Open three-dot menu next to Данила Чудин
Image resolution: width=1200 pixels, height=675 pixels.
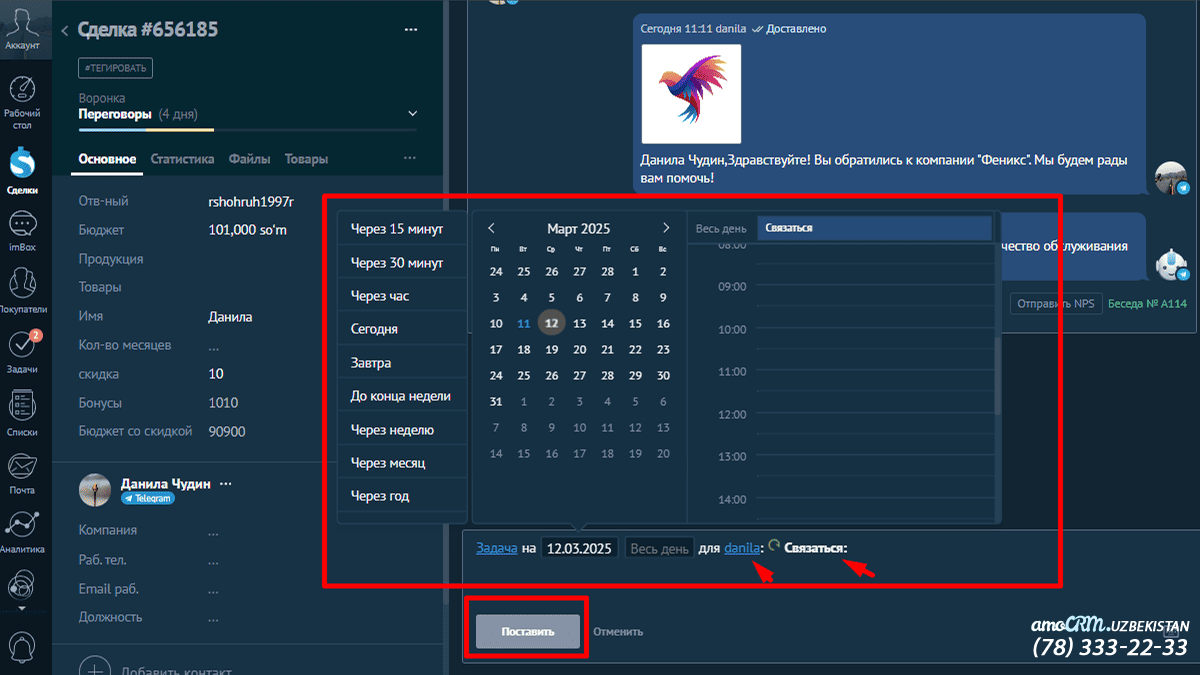[226, 483]
